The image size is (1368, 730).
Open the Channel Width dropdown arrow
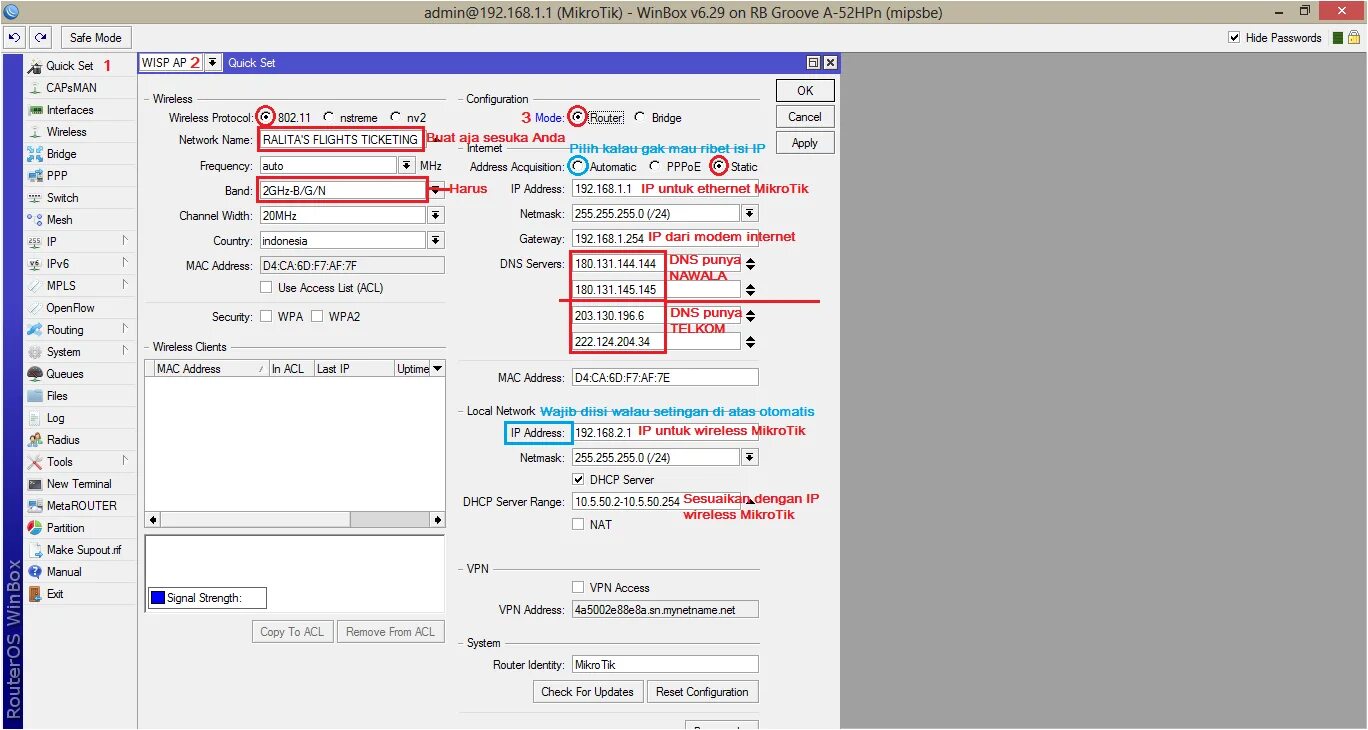pos(436,215)
